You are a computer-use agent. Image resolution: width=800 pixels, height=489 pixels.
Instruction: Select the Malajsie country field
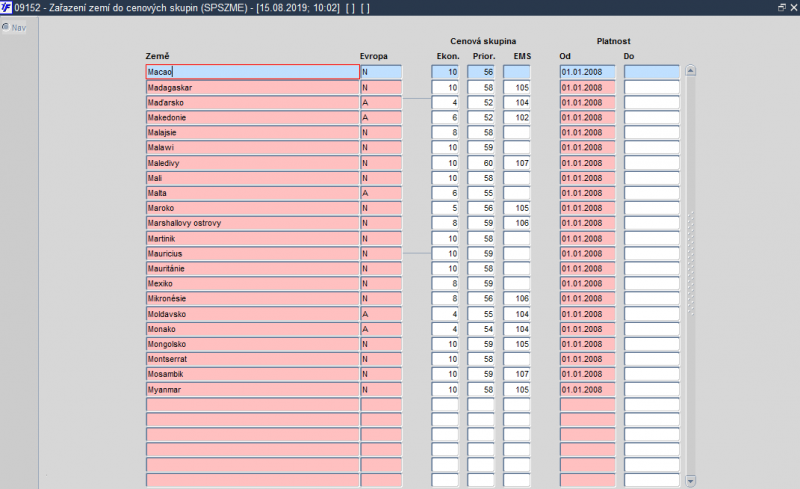coord(253,132)
